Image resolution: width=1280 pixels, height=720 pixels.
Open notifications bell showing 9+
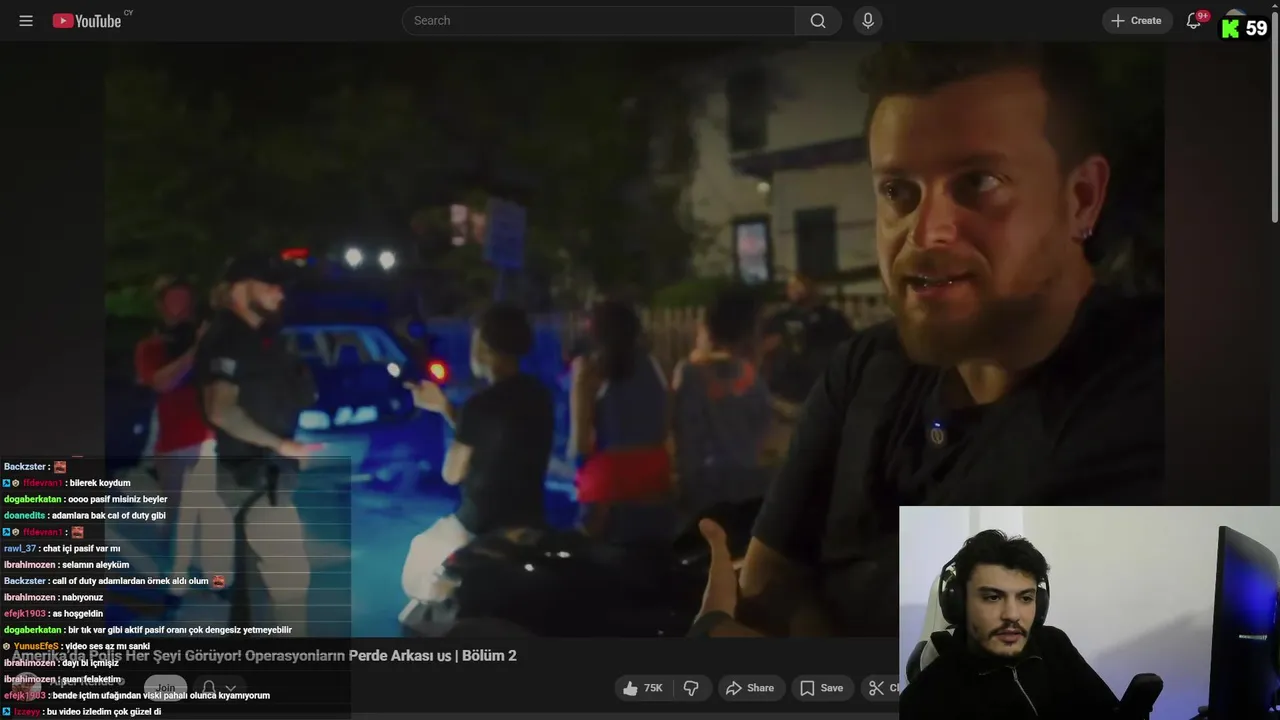click(x=1194, y=21)
